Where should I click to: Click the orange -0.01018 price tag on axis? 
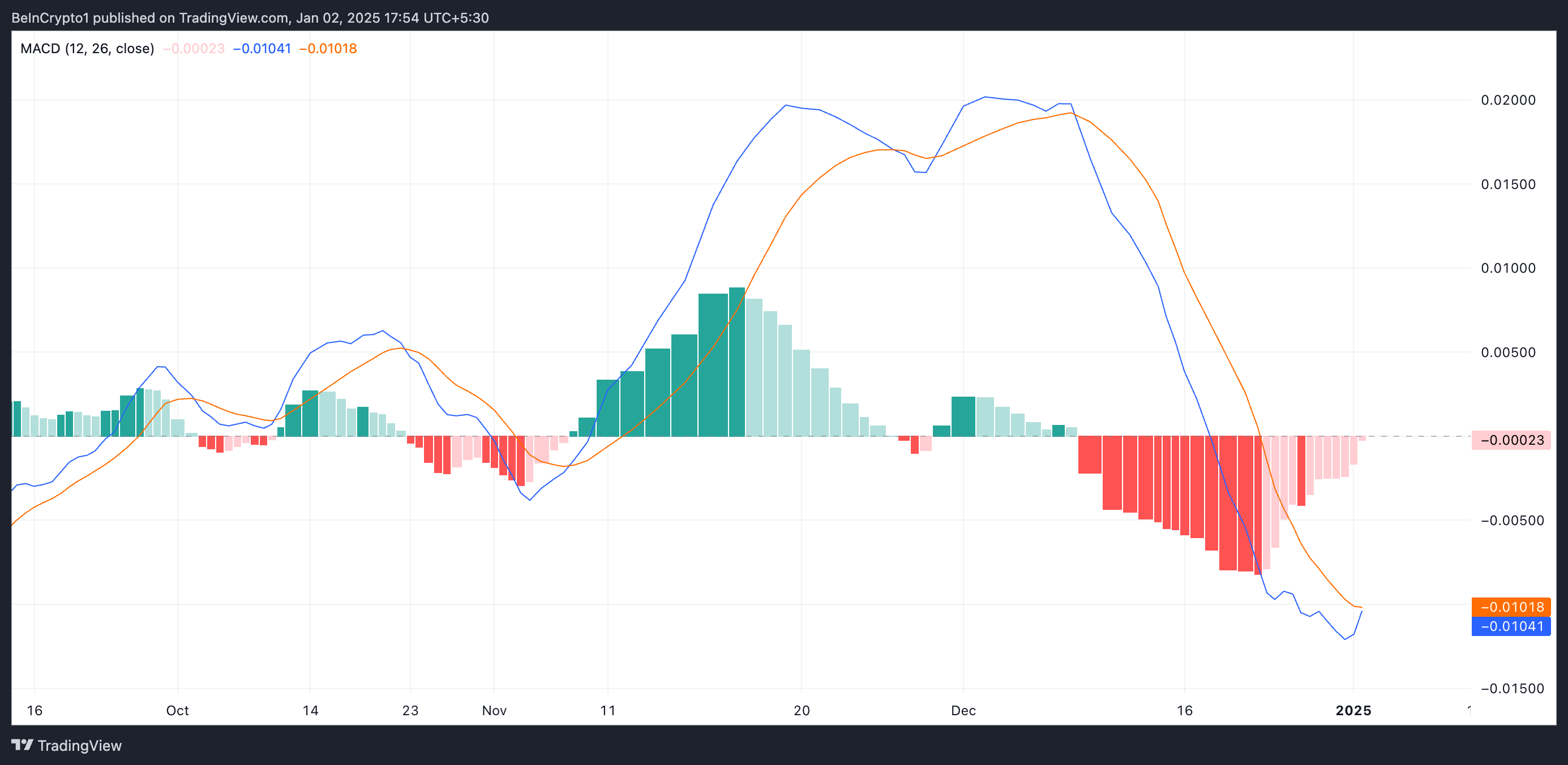(x=1511, y=607)
